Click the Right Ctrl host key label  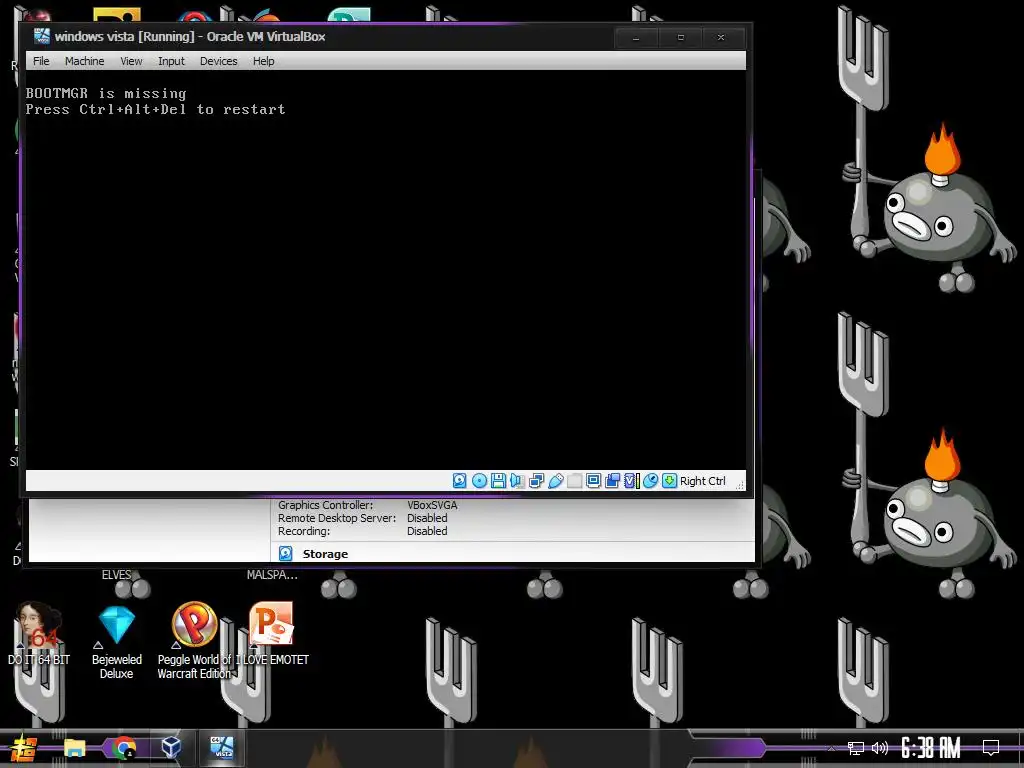[703, 481]
